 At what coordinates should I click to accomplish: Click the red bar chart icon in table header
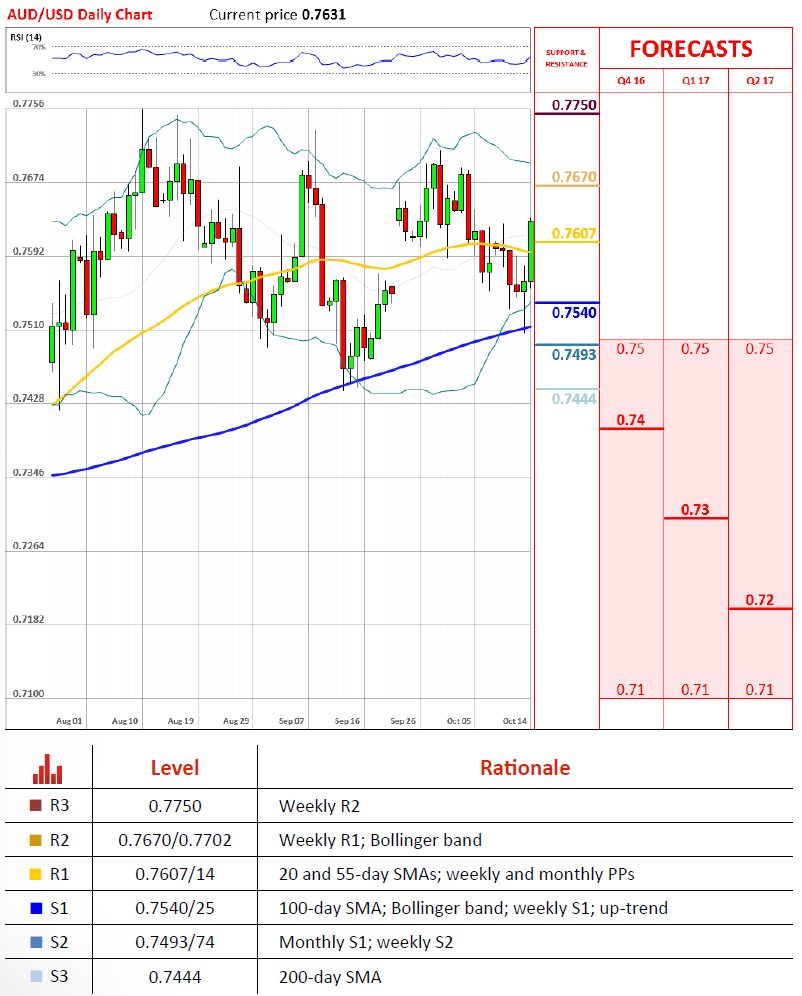tap(47, 770)
